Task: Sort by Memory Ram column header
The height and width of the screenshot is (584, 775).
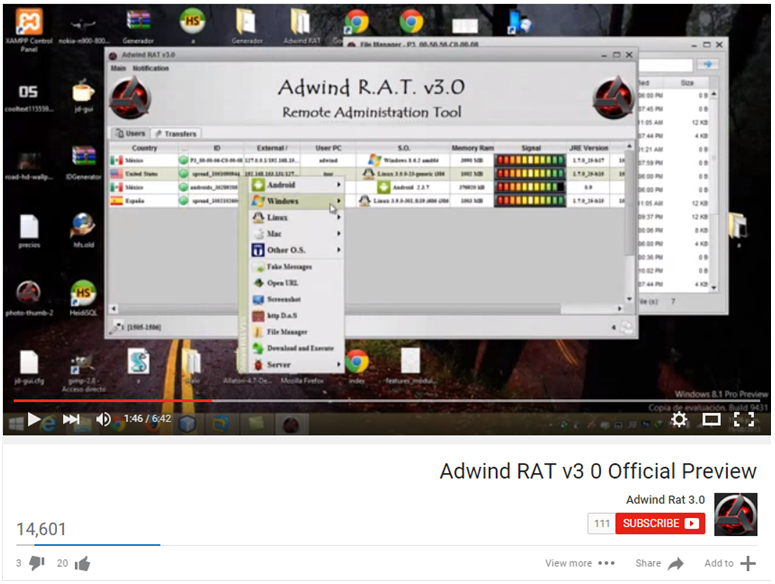Action: coord(472,148)
